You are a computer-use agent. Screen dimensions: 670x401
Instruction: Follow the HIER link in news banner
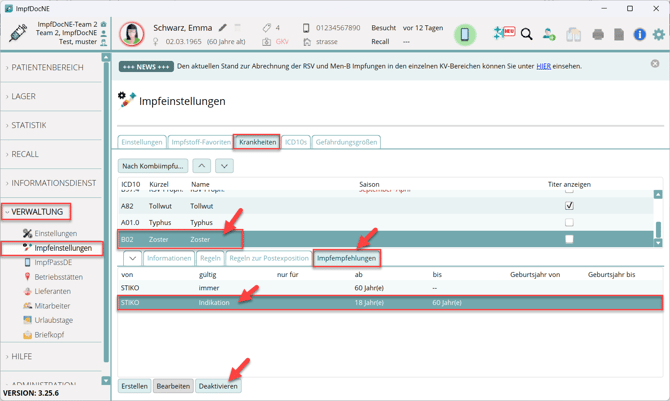543,66
